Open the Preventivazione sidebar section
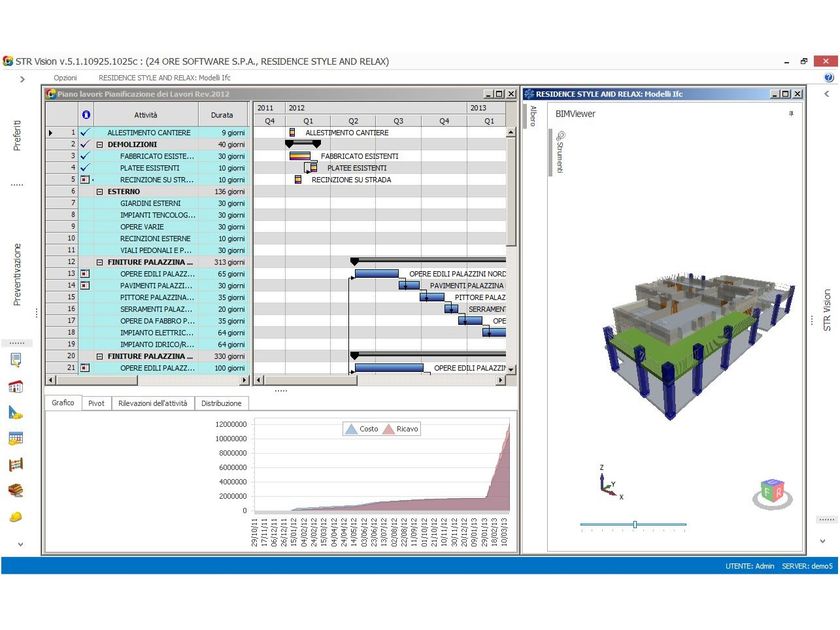The width and height of the screenshot is (840, 630). (x=17, y=274)
